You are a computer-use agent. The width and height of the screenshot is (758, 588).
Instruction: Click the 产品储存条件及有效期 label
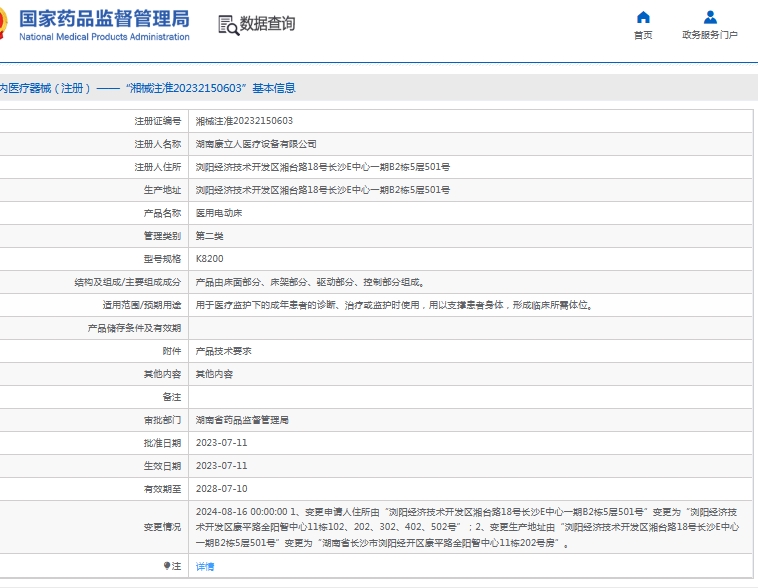pyautogui.click(x=134, y=328)
